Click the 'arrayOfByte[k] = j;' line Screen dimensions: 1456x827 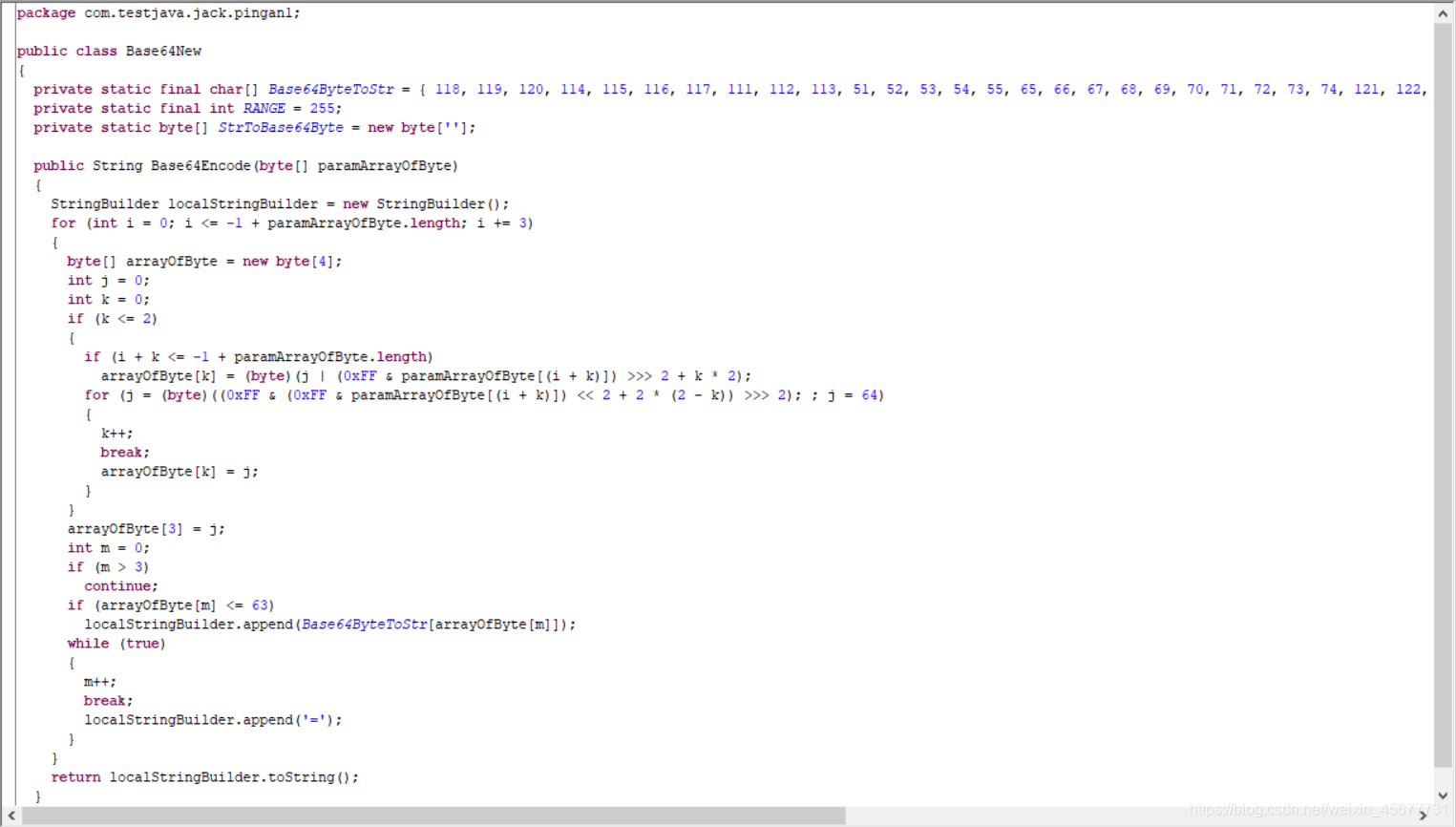pyautogui.click(x=179, y=472)
